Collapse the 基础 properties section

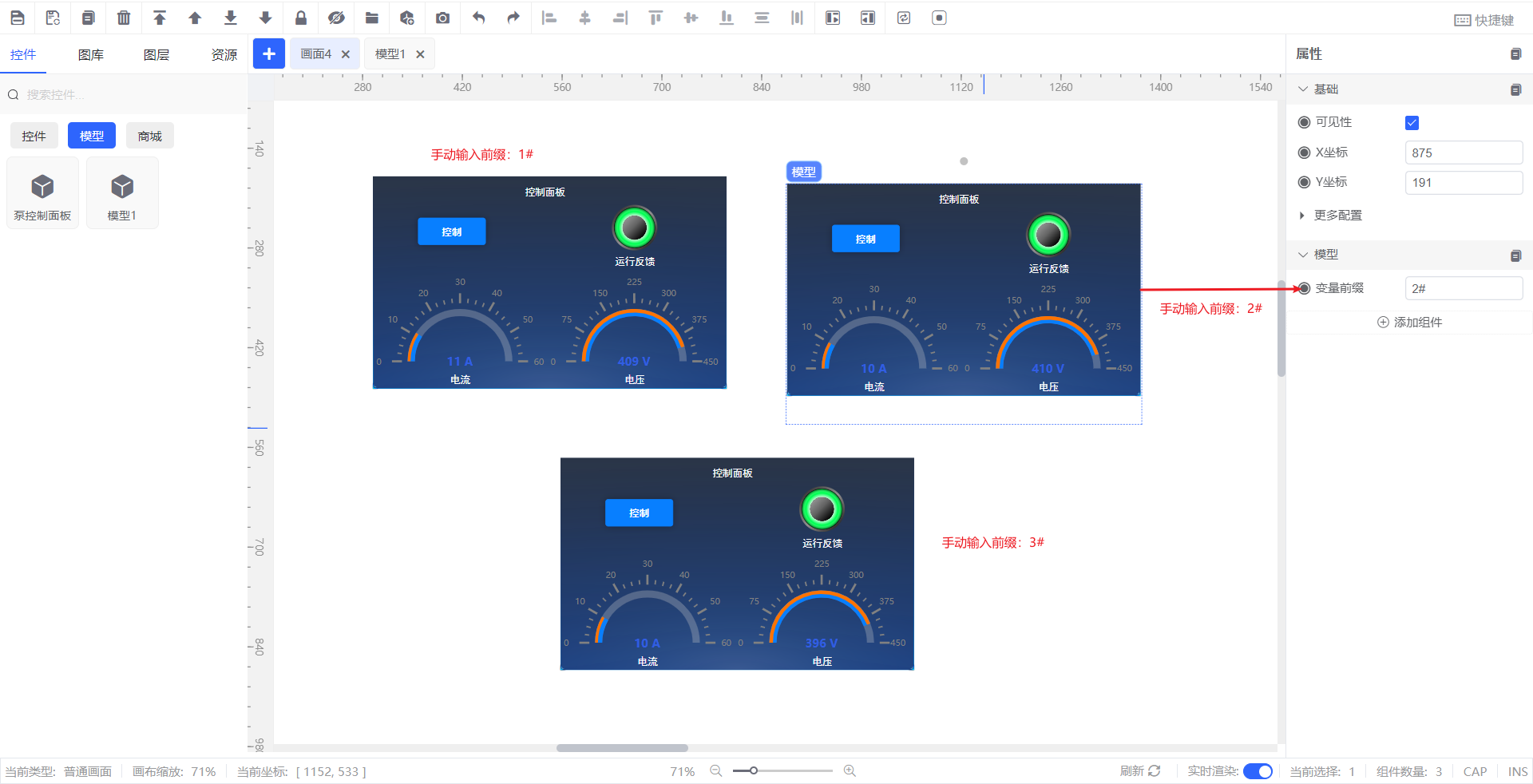pos(1303,89)
